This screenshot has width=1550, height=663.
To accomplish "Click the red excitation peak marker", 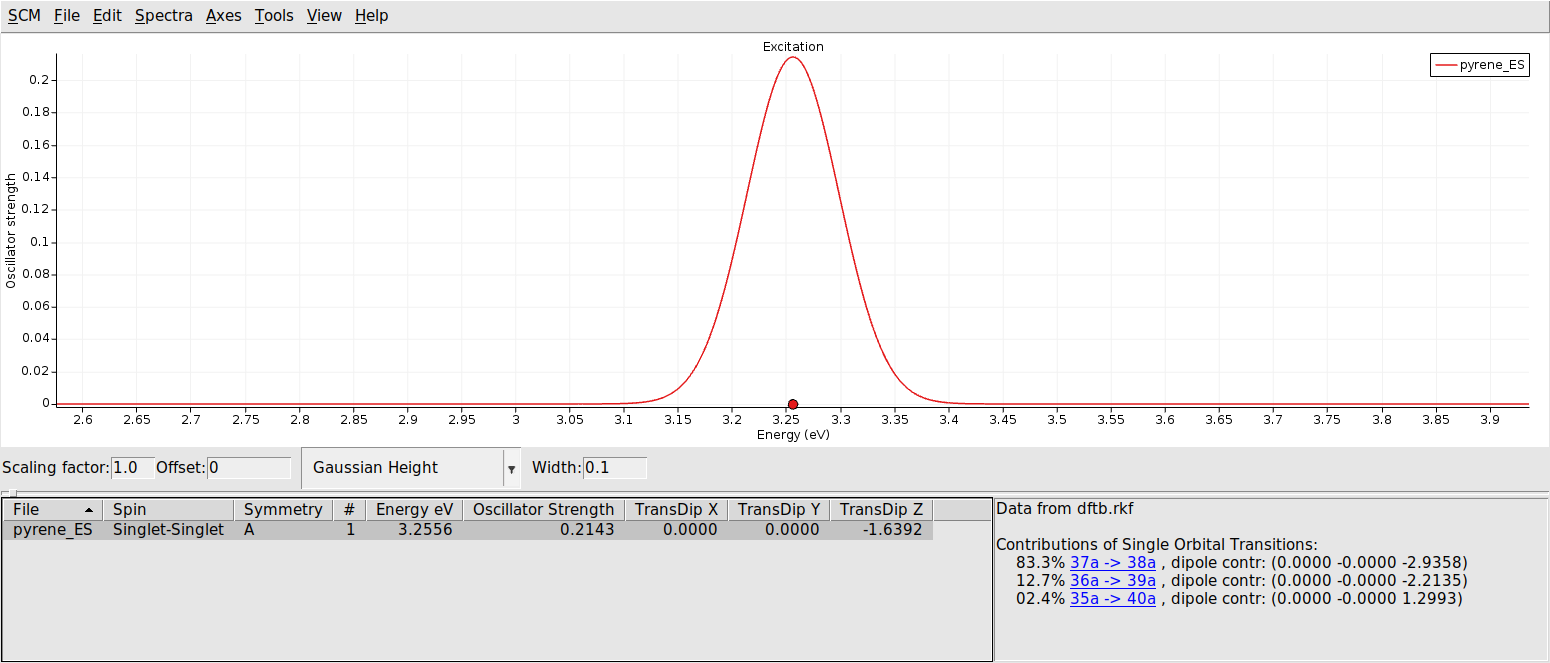I will pos(792,404).
